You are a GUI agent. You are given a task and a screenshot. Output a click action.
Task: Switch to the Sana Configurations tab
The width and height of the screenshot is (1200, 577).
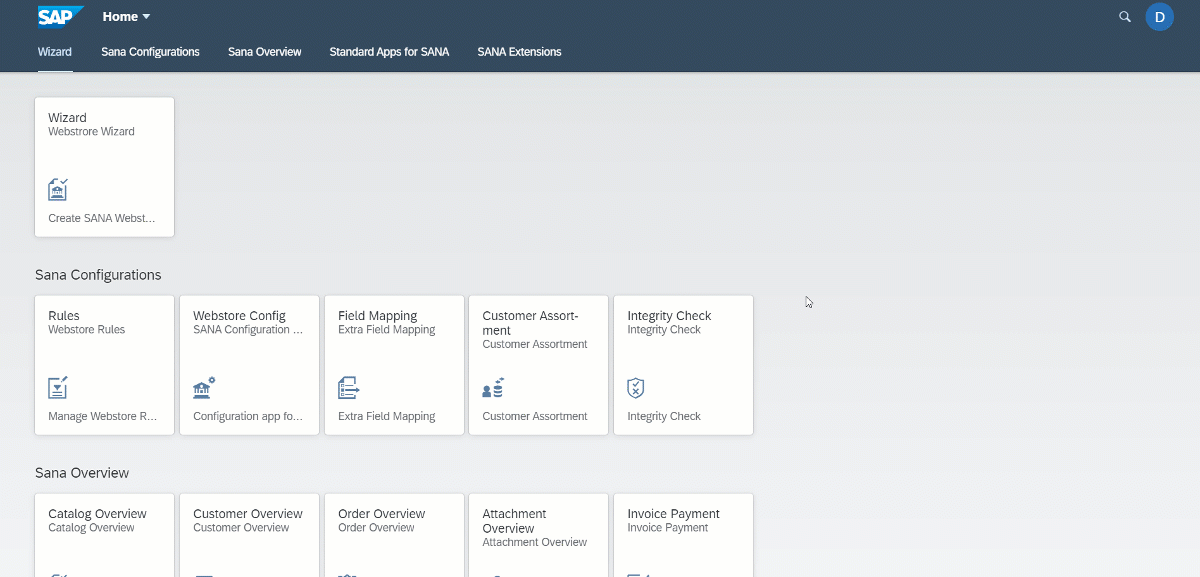[x=150, y=52]
